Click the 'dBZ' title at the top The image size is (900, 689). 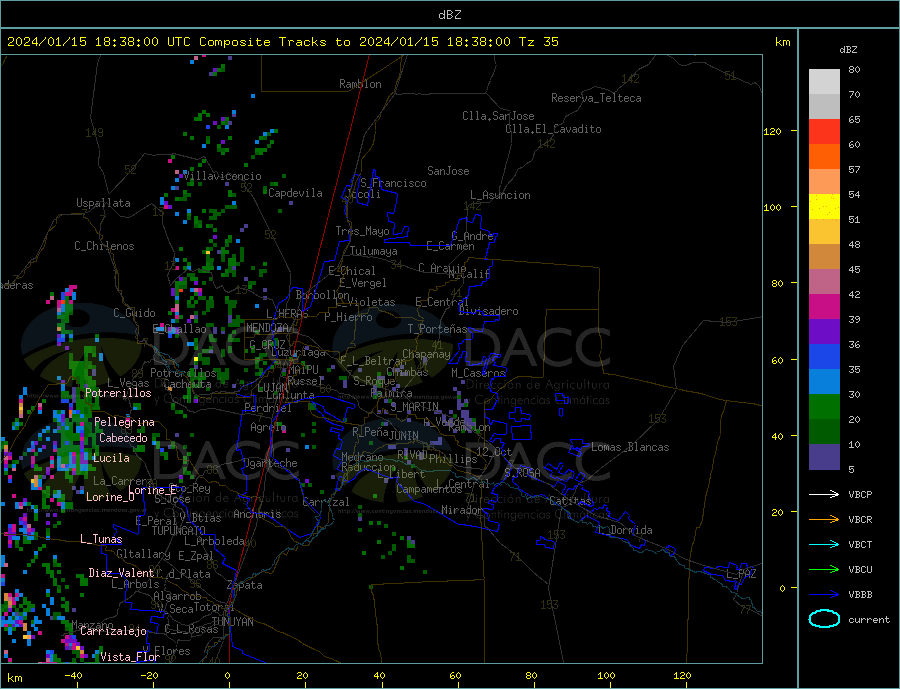tap(449, 15)
